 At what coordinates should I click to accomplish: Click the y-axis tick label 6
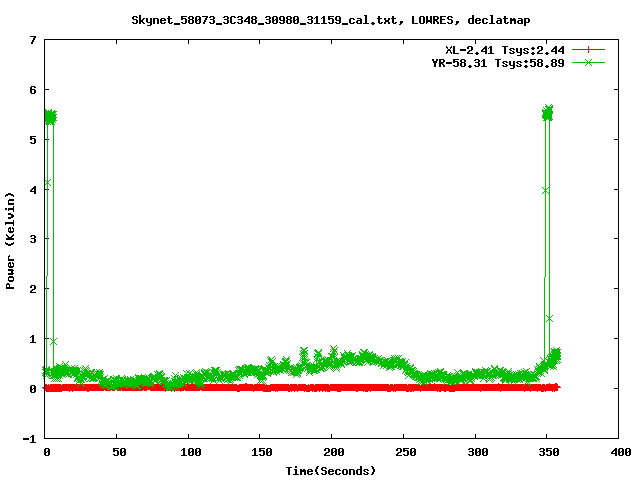pos(33,90)
